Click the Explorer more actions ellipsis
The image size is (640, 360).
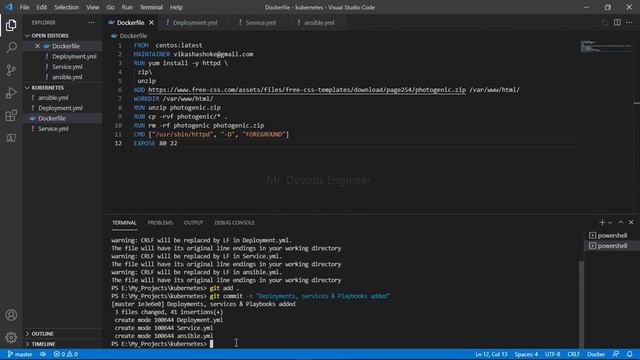(91, 23)
